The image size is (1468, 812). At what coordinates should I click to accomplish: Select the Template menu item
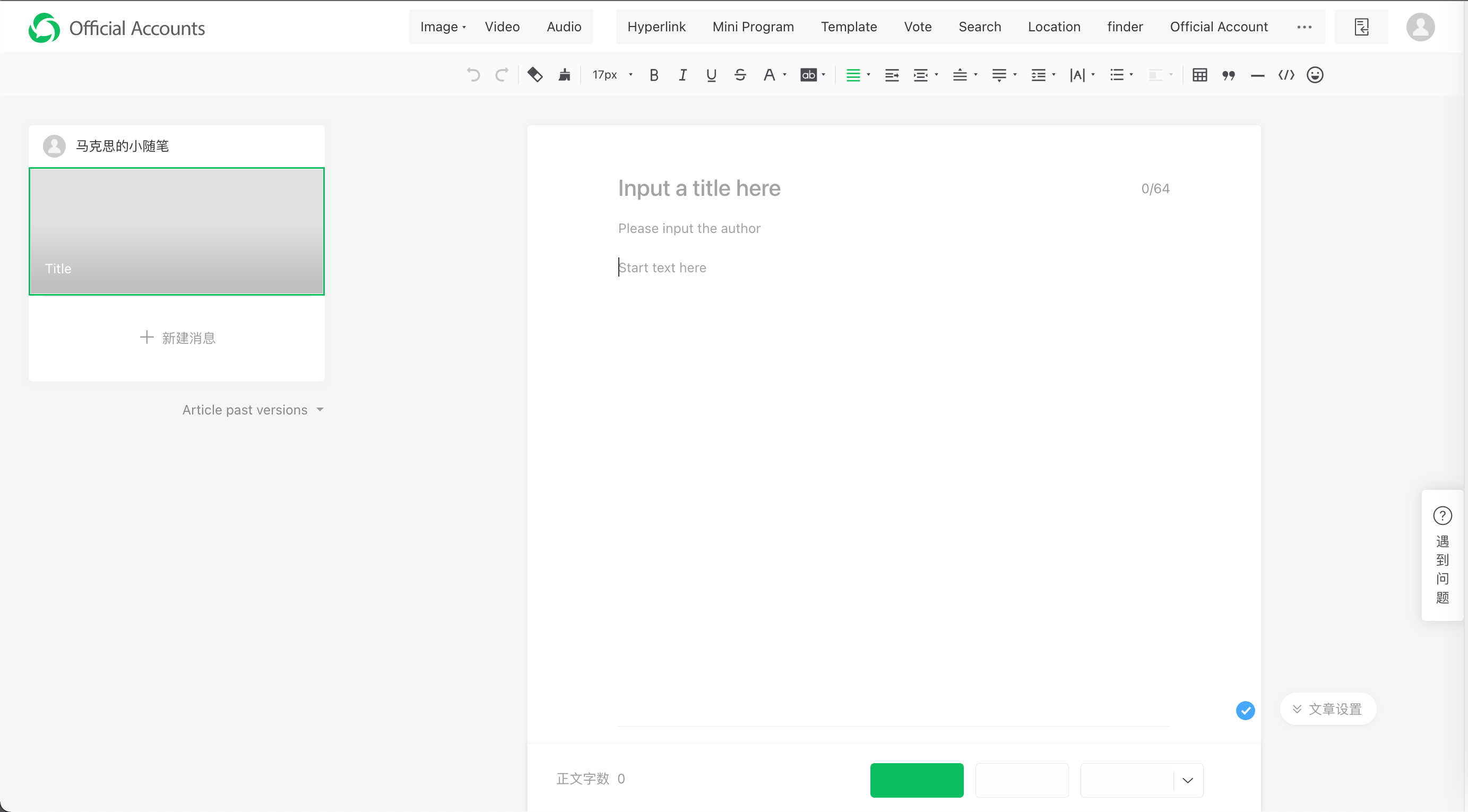pos(848,27)
